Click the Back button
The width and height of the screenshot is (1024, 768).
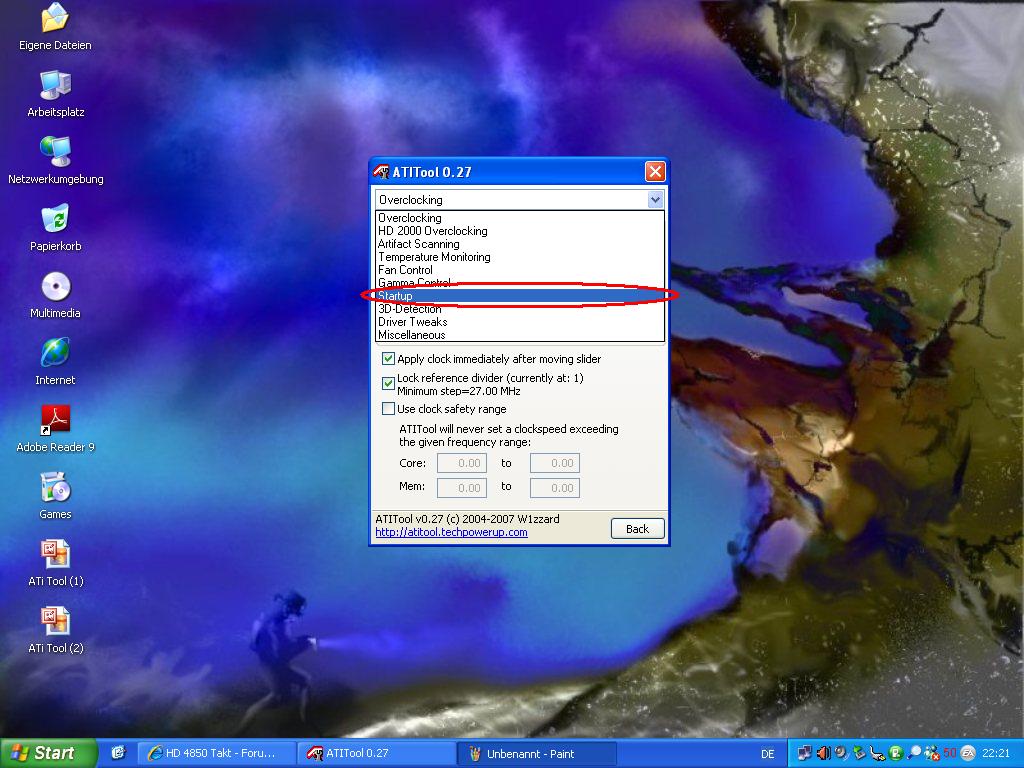(x=637, y=529)
